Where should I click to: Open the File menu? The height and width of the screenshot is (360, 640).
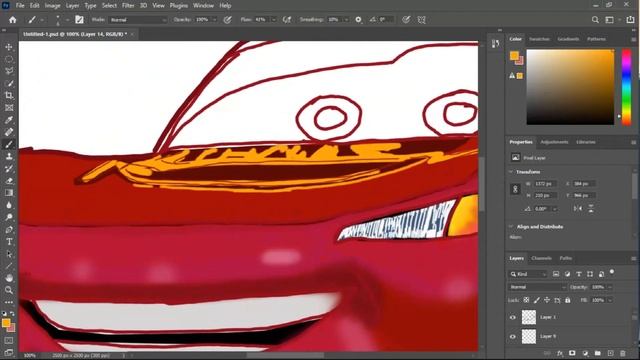pyautogui.click(x=20, y=6)
